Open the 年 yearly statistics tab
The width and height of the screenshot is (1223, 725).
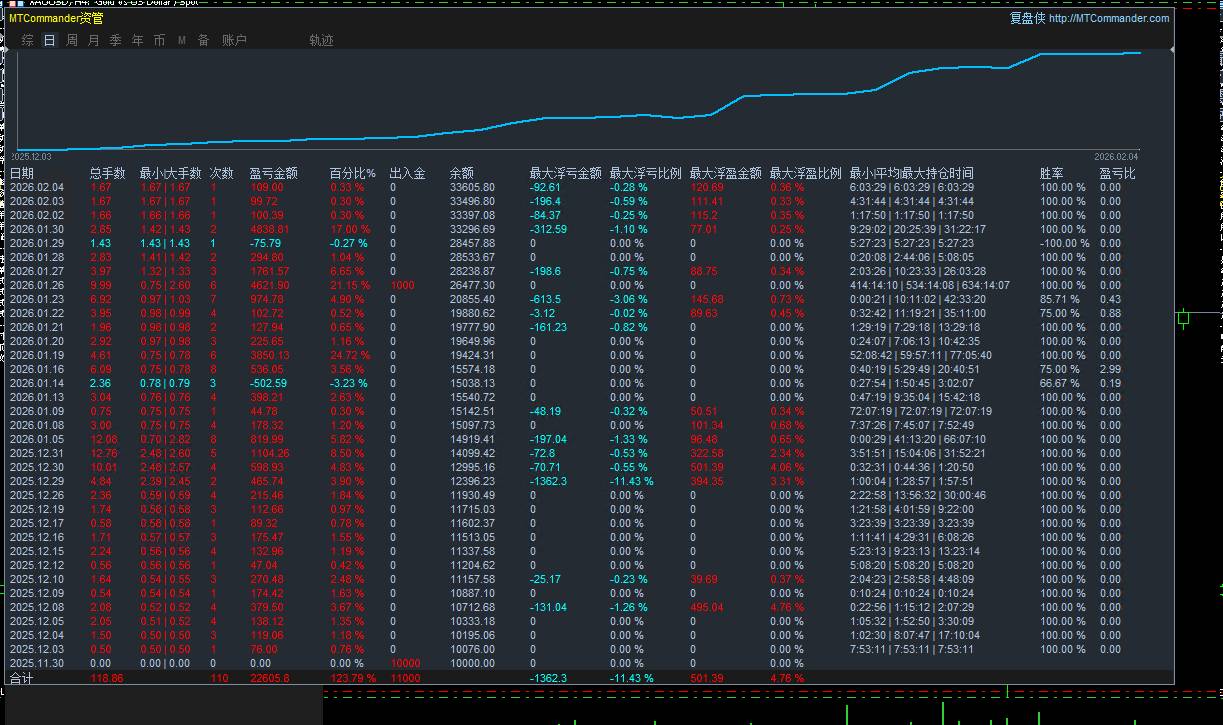click(138, 40)
